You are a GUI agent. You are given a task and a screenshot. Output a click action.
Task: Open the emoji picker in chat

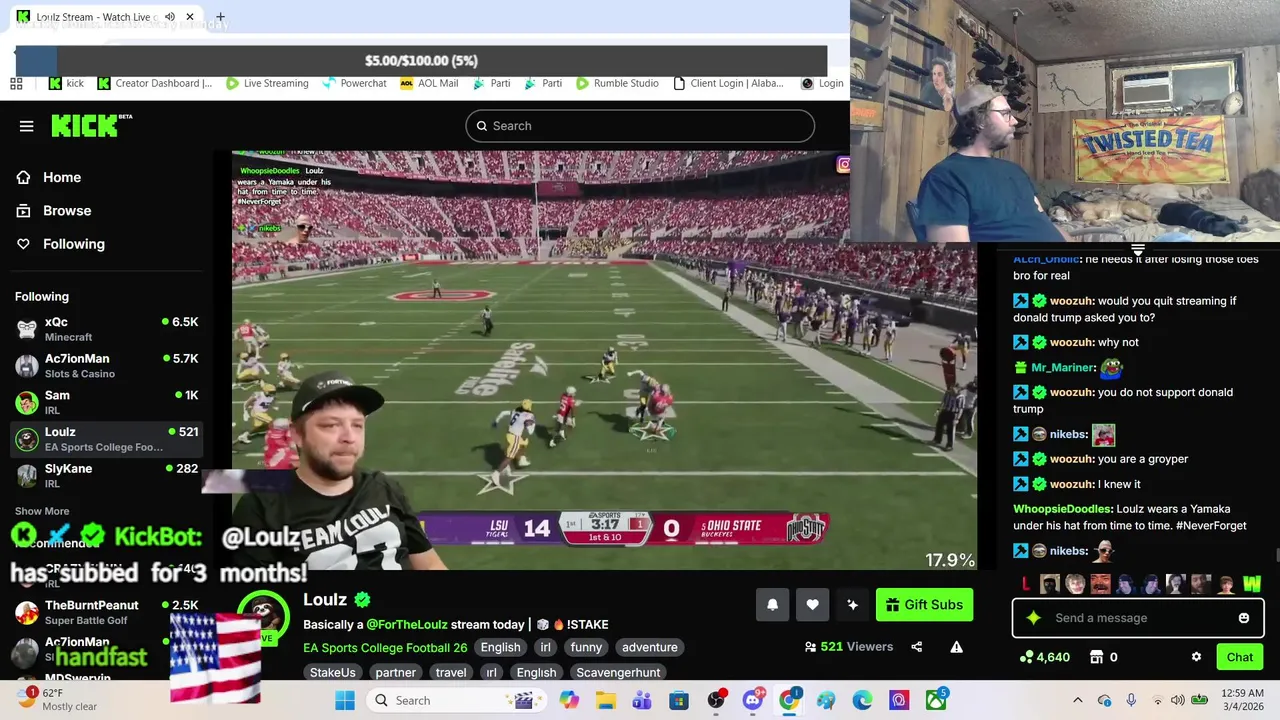point(1243,618)
